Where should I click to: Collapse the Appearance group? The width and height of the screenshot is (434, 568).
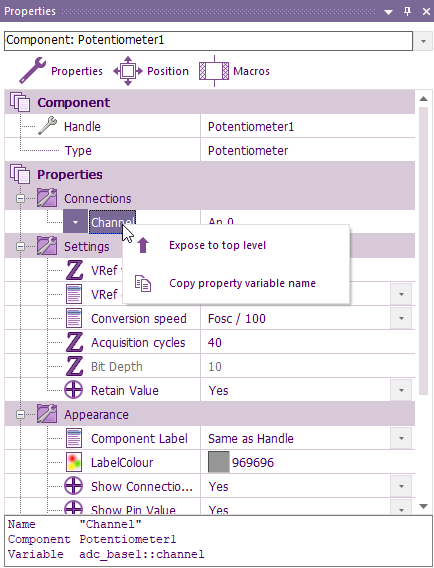pyautogui.click(x=21, y=414)
